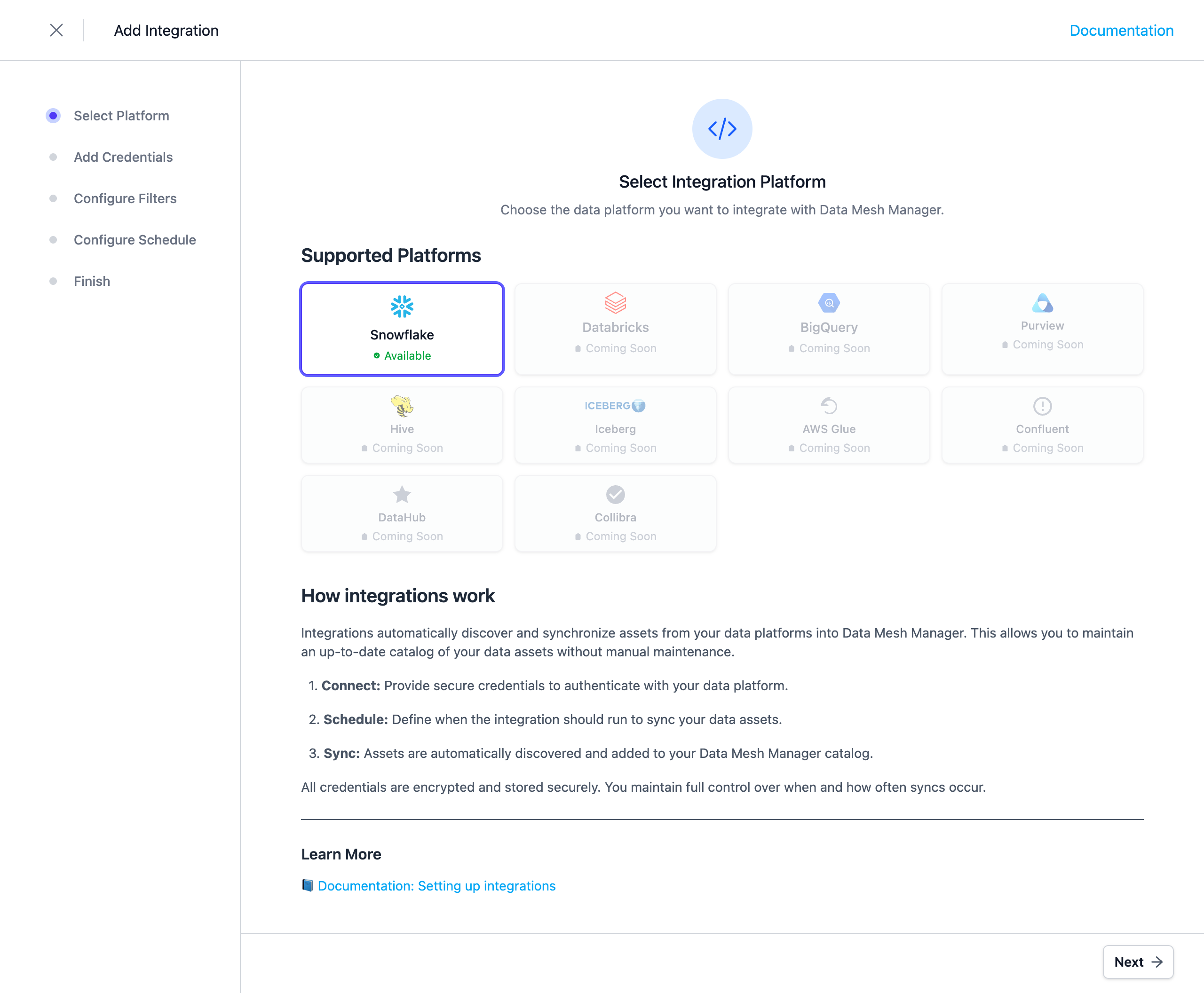The image size is (1204, 993).
Task: Click the Purview logo icon
Action: (x=1042, y=303)
